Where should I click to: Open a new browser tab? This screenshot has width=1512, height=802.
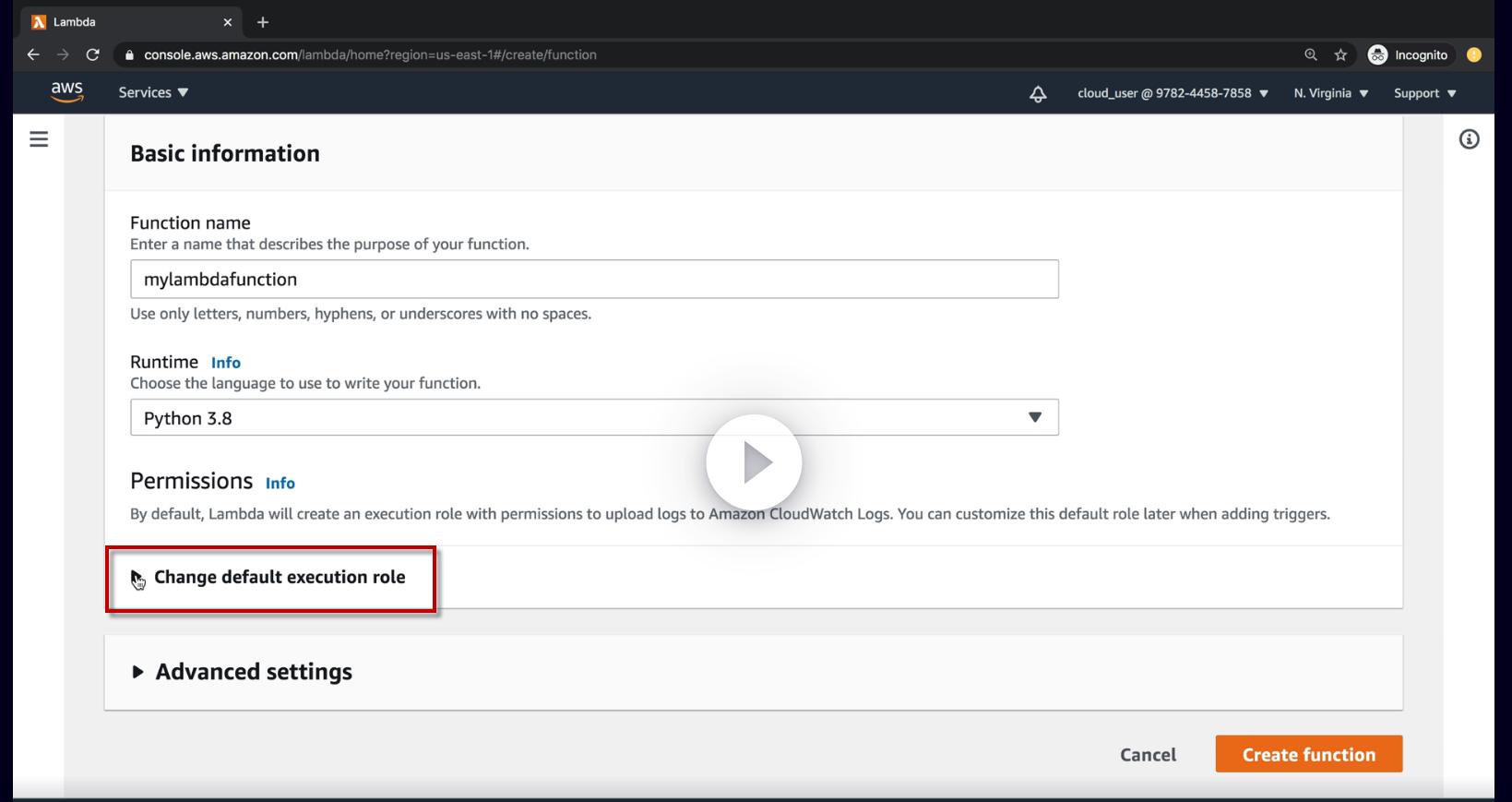click(263, 22)
